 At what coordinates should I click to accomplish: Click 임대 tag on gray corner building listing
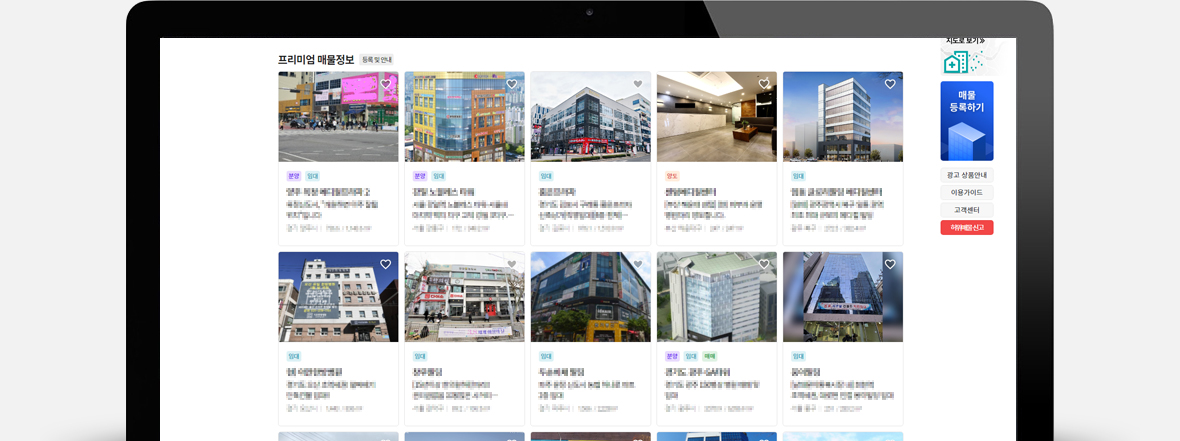[546, 176]
